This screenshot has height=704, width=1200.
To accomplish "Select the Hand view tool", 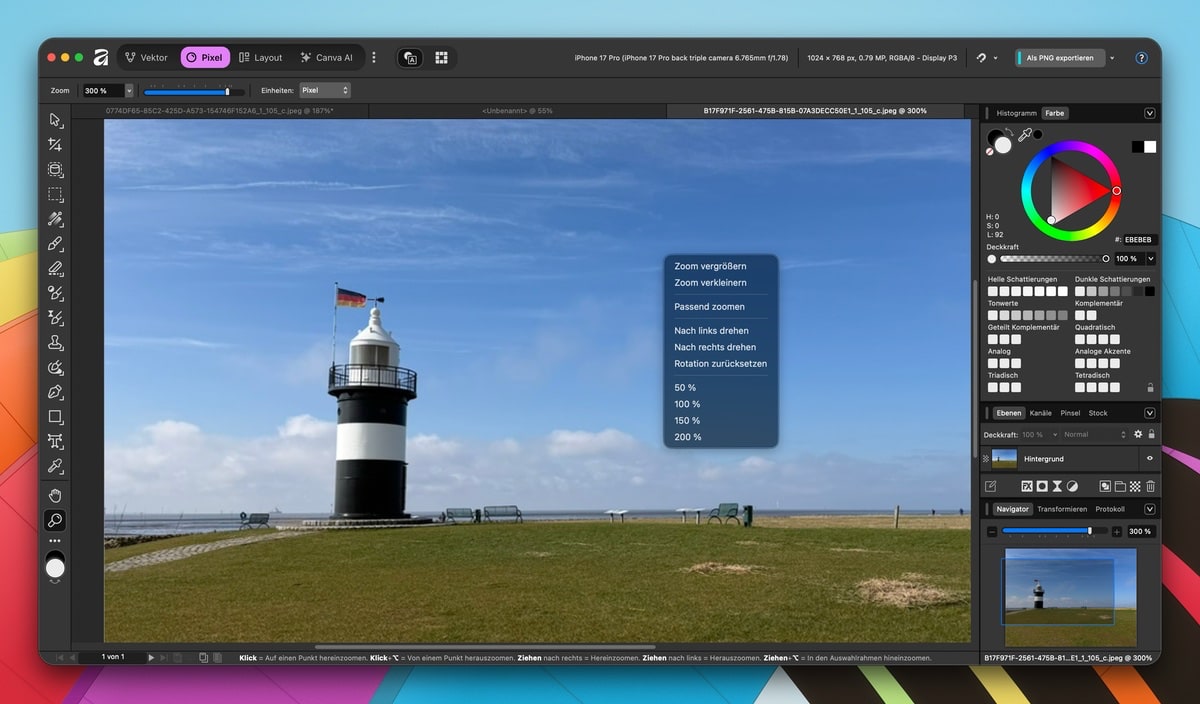I will tap(55, 495).
